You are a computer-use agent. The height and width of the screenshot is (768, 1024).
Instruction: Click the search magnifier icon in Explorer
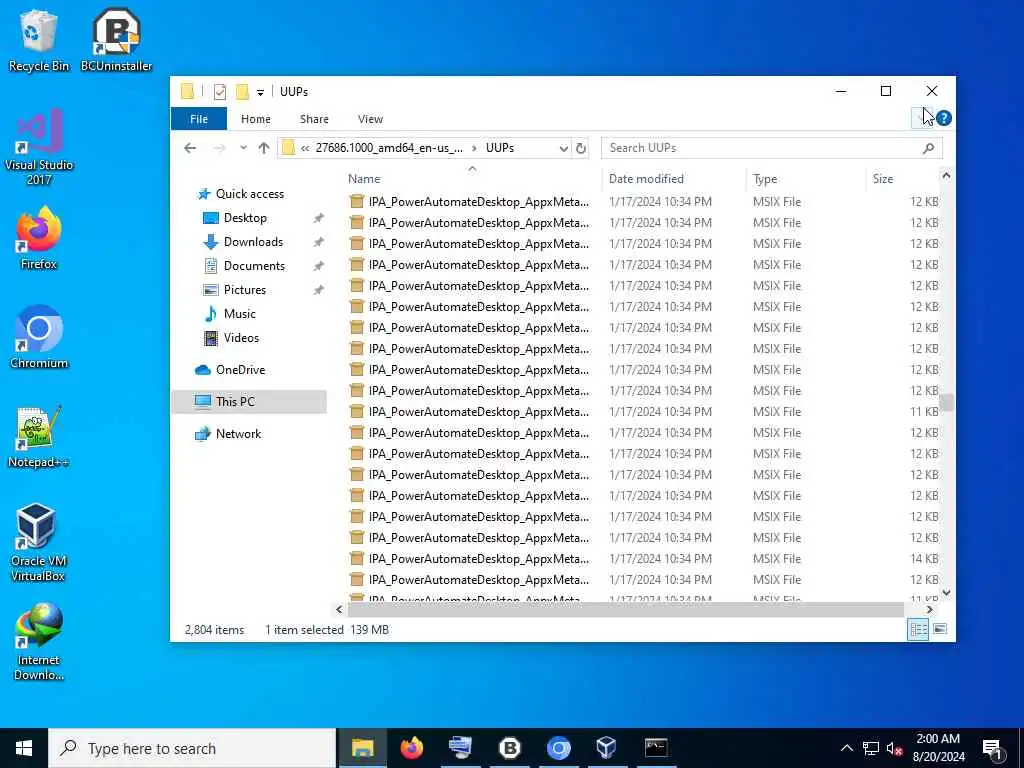pyautogui.click(x=928, y=148)
